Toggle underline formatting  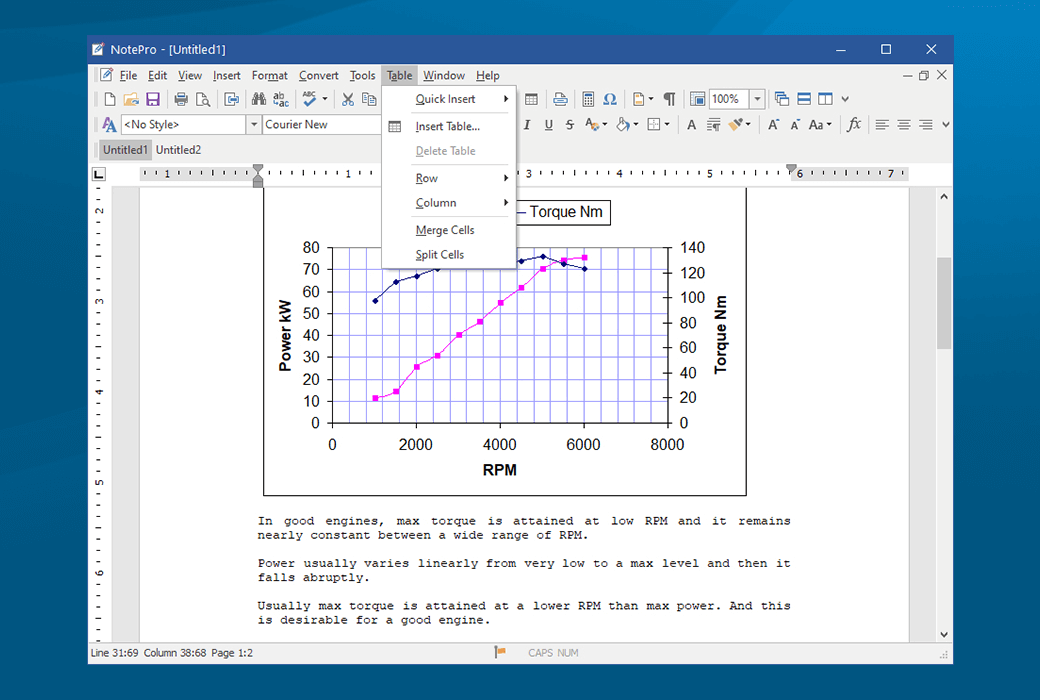click(x=549, y=125)
